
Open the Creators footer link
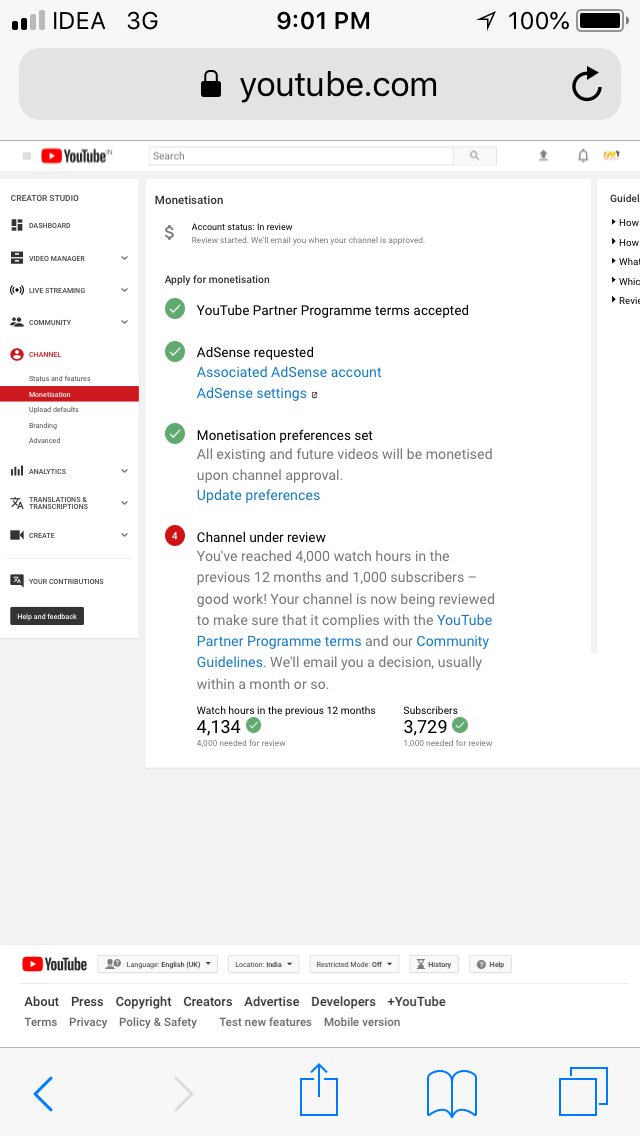207,1001
